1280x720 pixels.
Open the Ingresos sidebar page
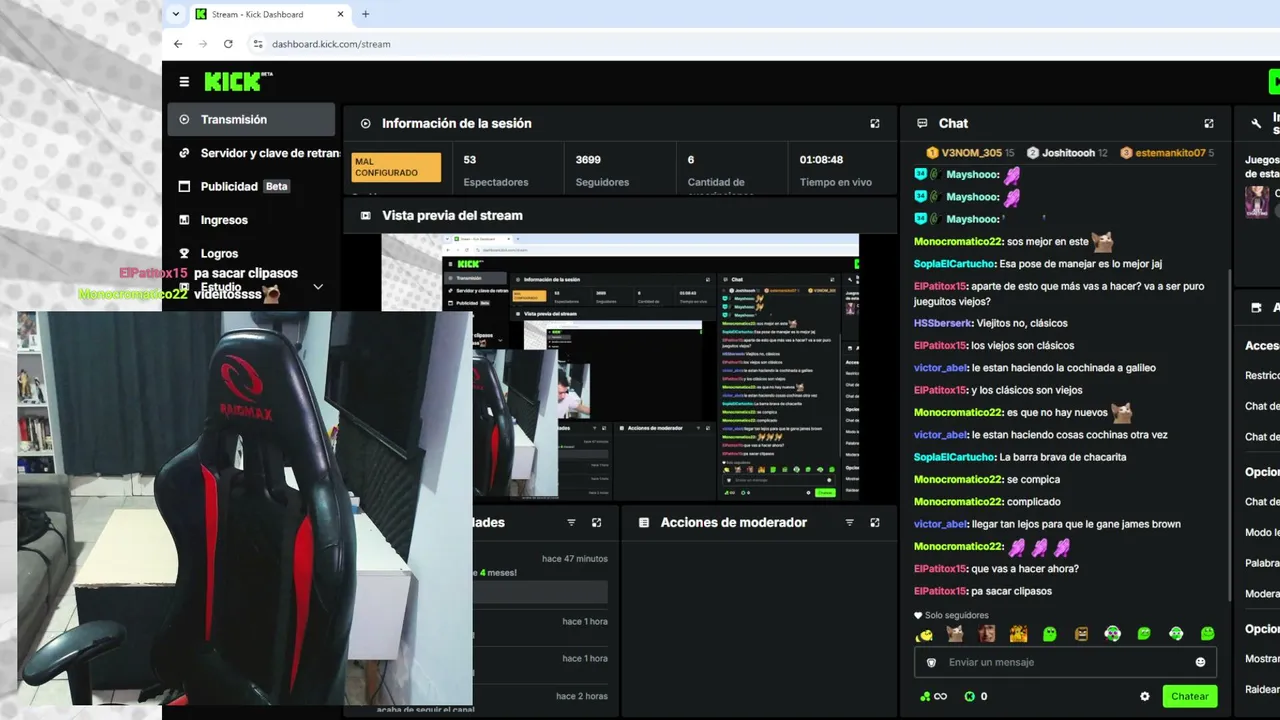pos(251,220)
